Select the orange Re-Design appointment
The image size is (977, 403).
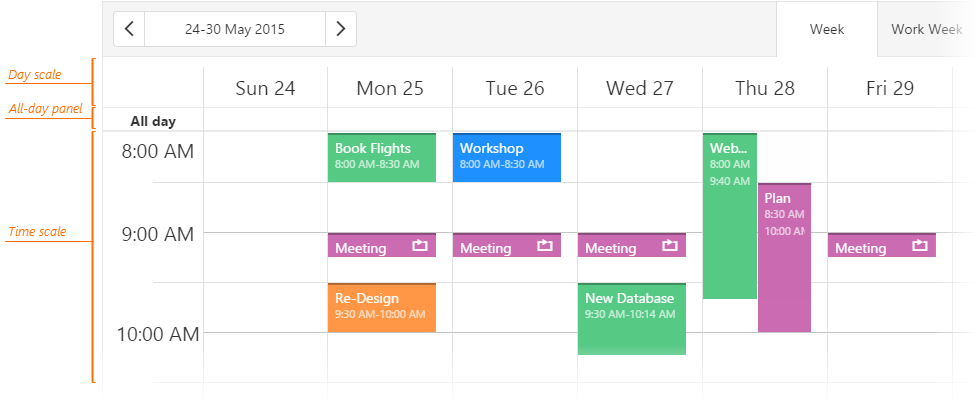[381, 307]
